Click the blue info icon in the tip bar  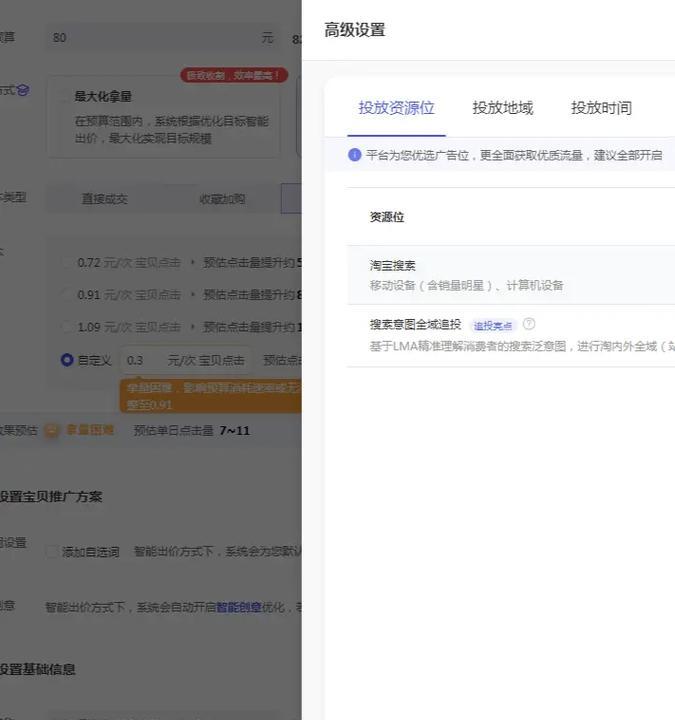click(354, 155)
